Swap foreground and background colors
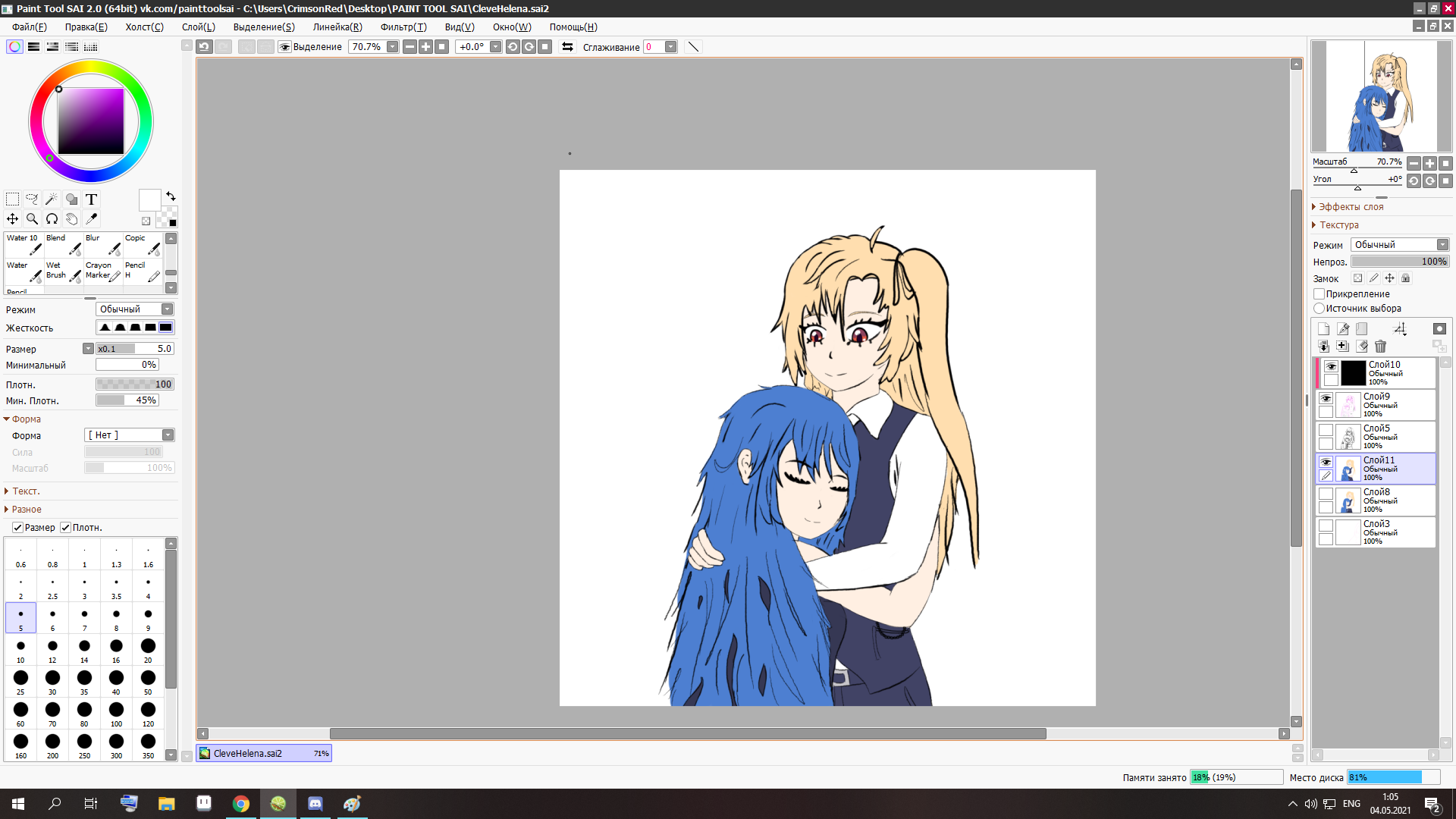The image size is (1456, 819). tap(171, 196)
